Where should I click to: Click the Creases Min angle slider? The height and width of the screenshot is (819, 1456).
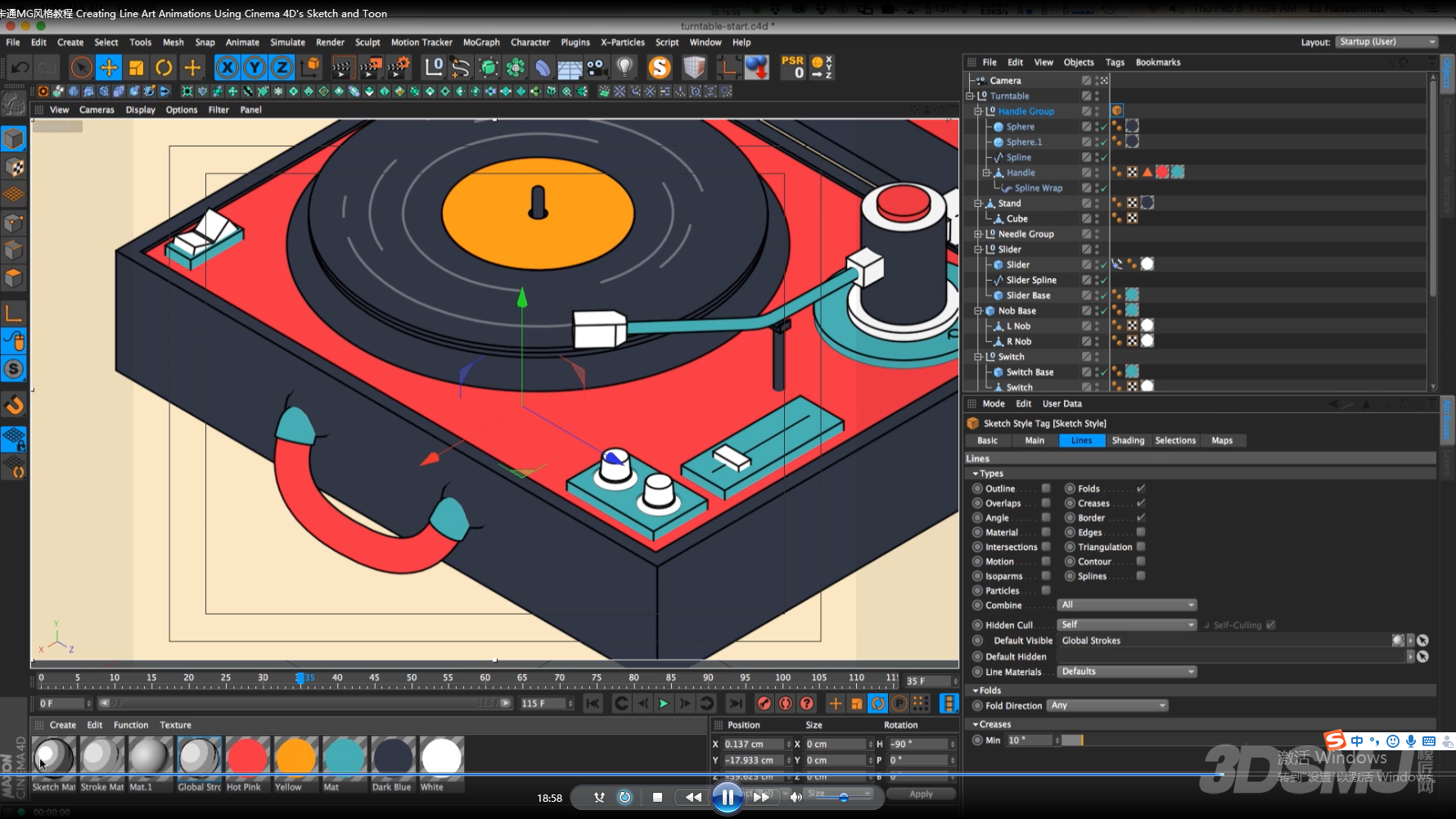1073,740
